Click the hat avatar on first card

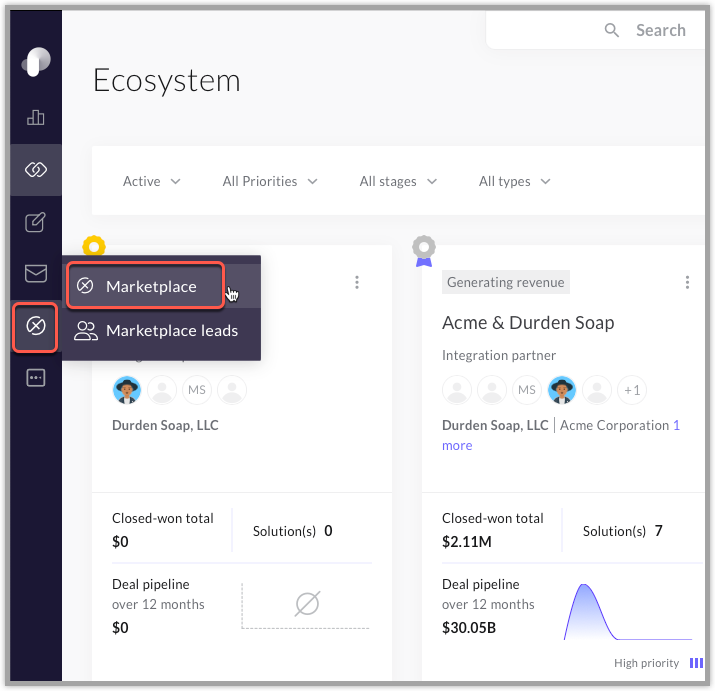(127, 390)
